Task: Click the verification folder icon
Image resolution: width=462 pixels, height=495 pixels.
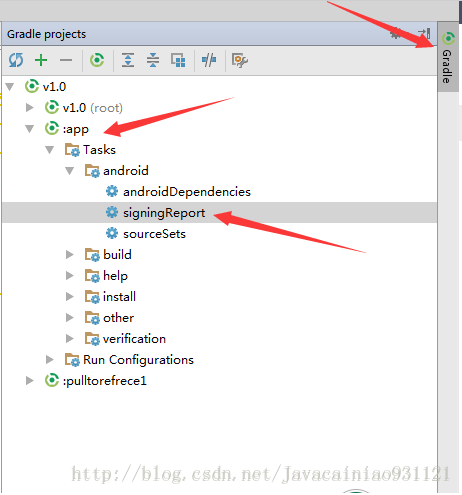Action: (x=92, y=339)
